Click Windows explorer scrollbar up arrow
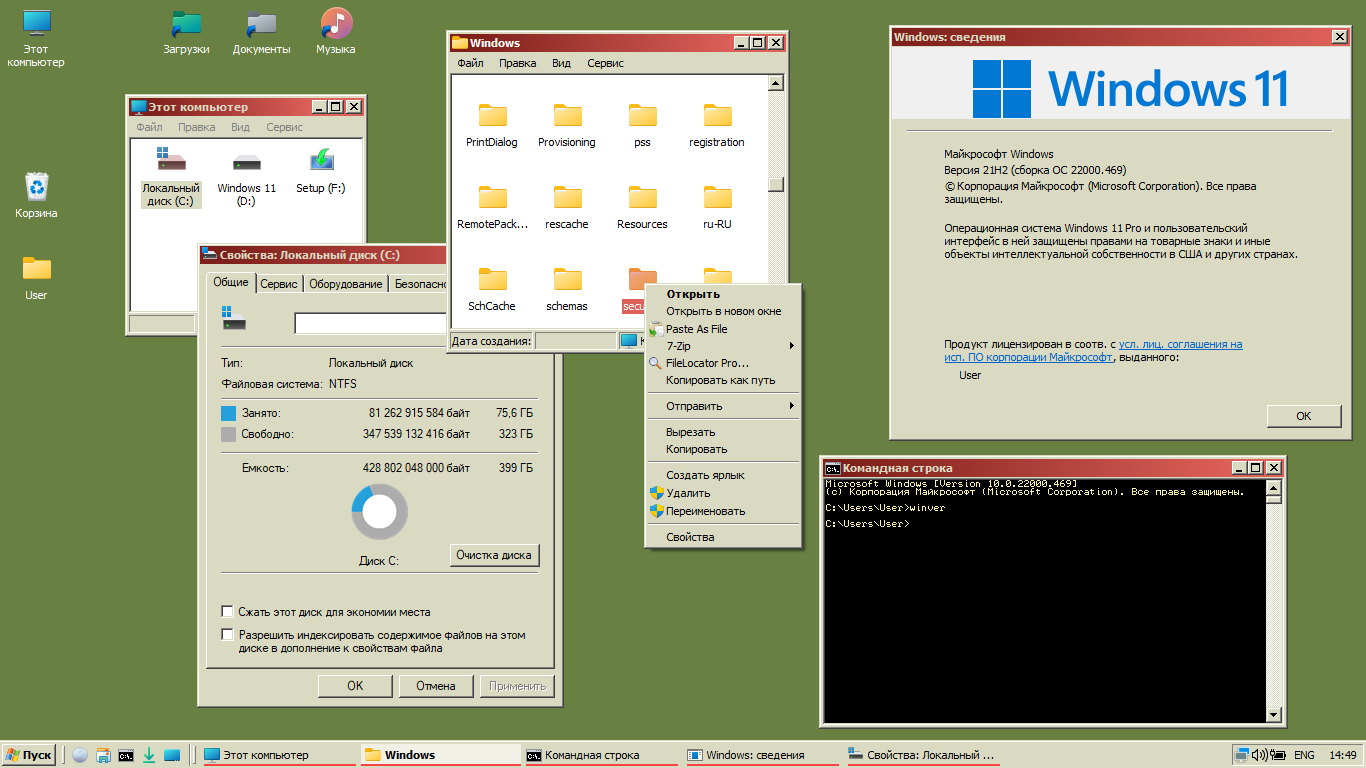 (775, 84)
